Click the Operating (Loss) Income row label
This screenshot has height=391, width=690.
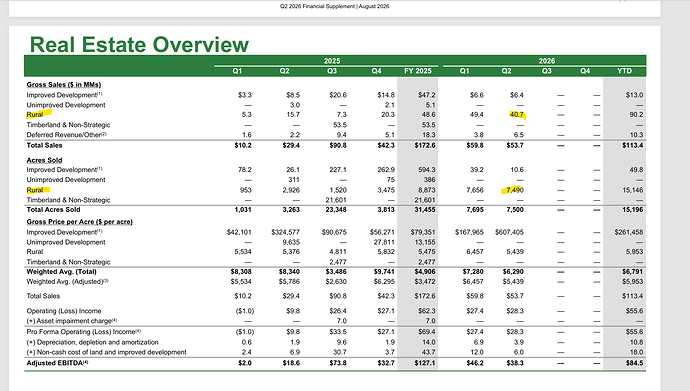pos(64,311)
